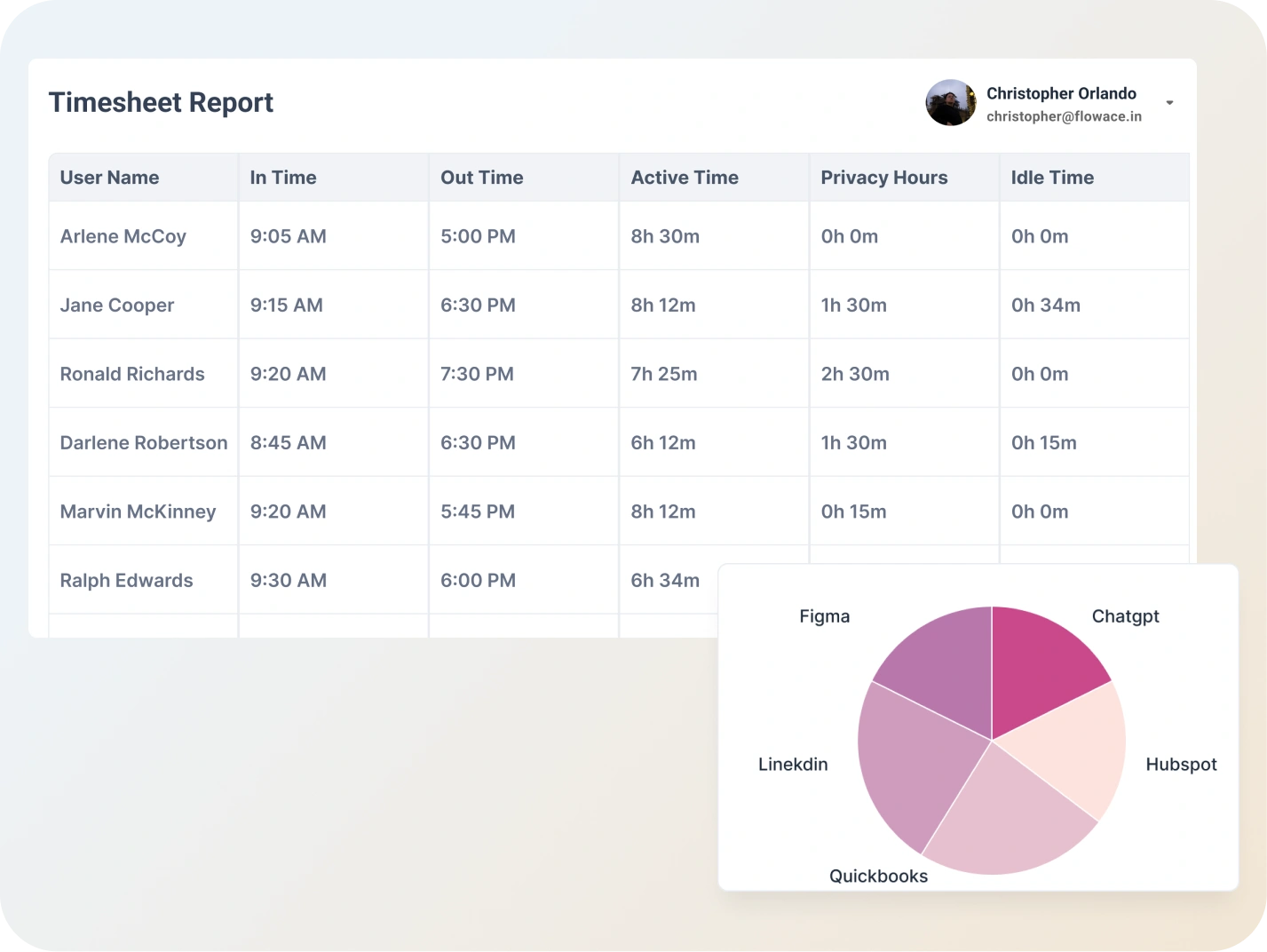Click the Ronald Richards user name

(132, 374)
